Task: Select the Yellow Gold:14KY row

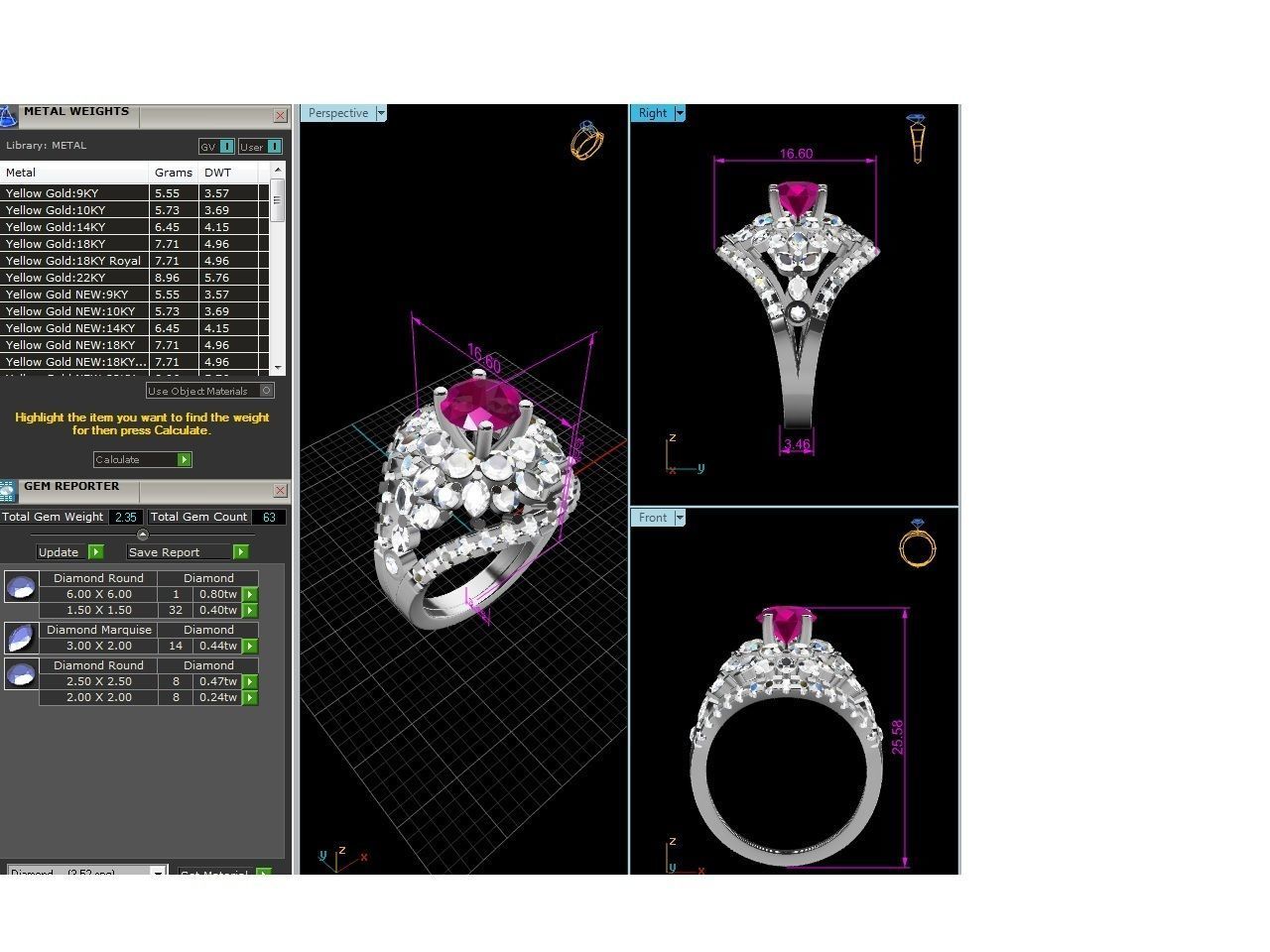Action: point(134,227)
